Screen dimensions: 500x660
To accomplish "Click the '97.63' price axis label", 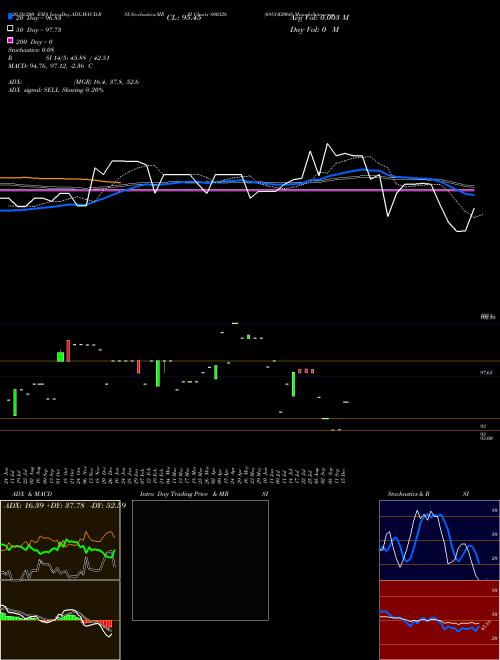I will [x=486, y=373].
